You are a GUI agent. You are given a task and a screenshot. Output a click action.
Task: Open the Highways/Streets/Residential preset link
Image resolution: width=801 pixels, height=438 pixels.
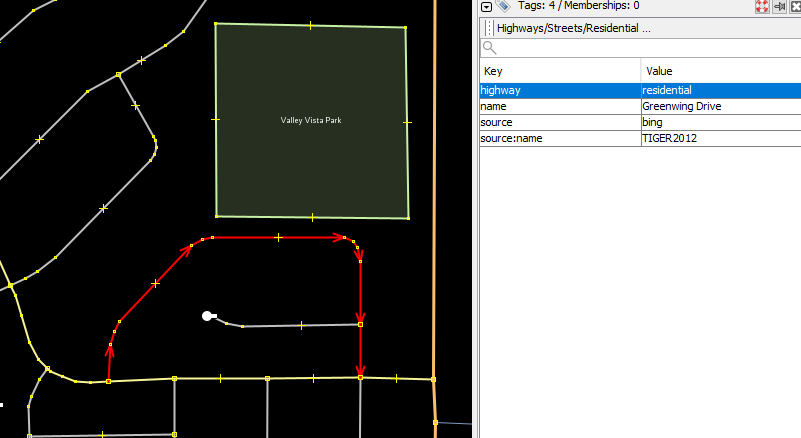click(574, 28)
